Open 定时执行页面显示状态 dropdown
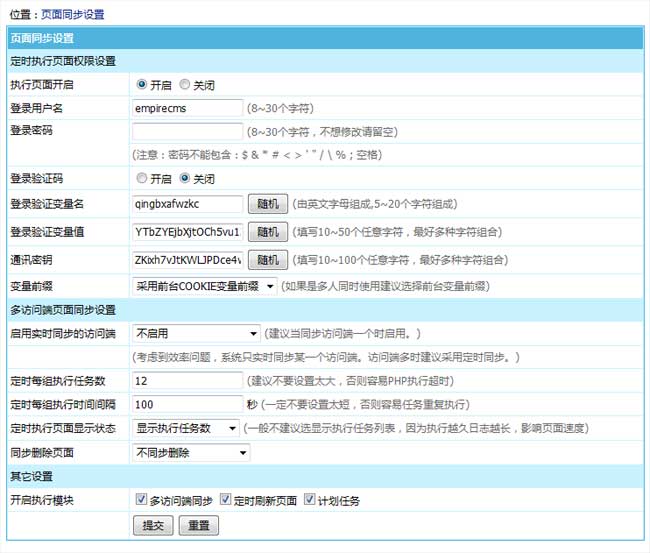Image resolution: width=650 pixels, height=553 pixels. click(x=186, y=428)
